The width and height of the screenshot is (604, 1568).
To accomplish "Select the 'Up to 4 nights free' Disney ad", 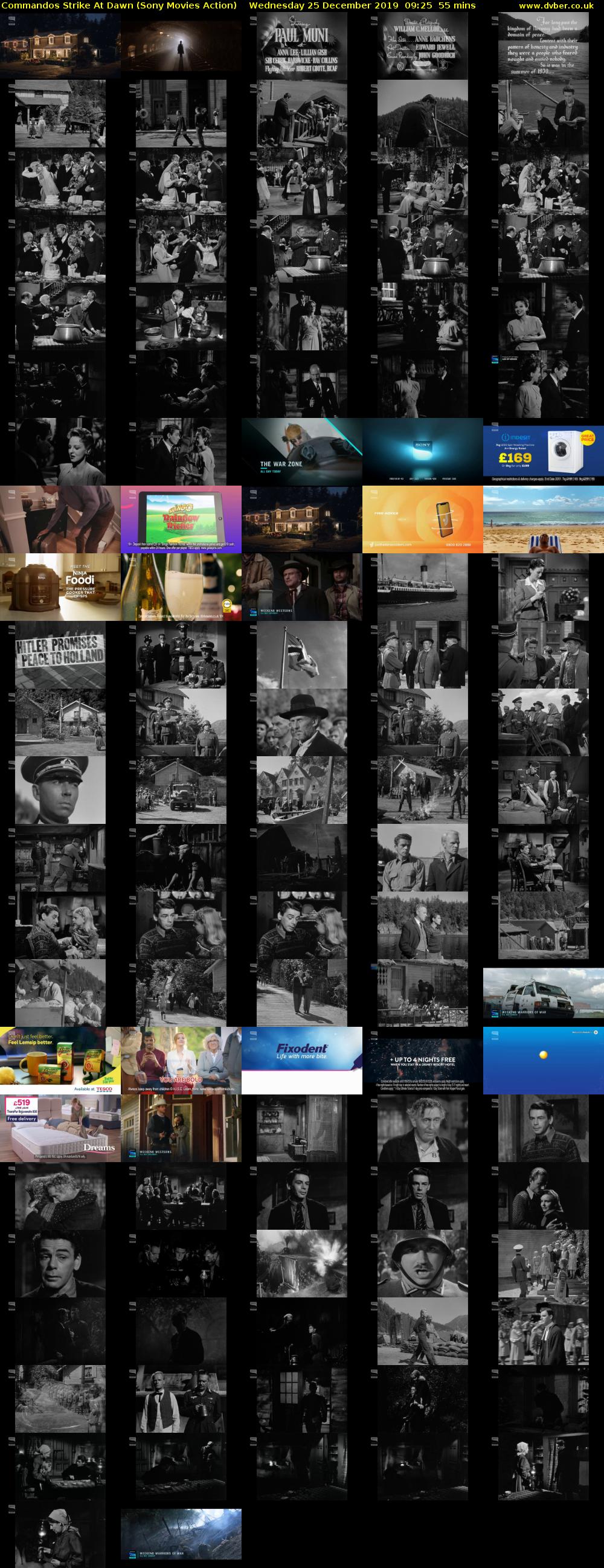I will click(423, 1061).
